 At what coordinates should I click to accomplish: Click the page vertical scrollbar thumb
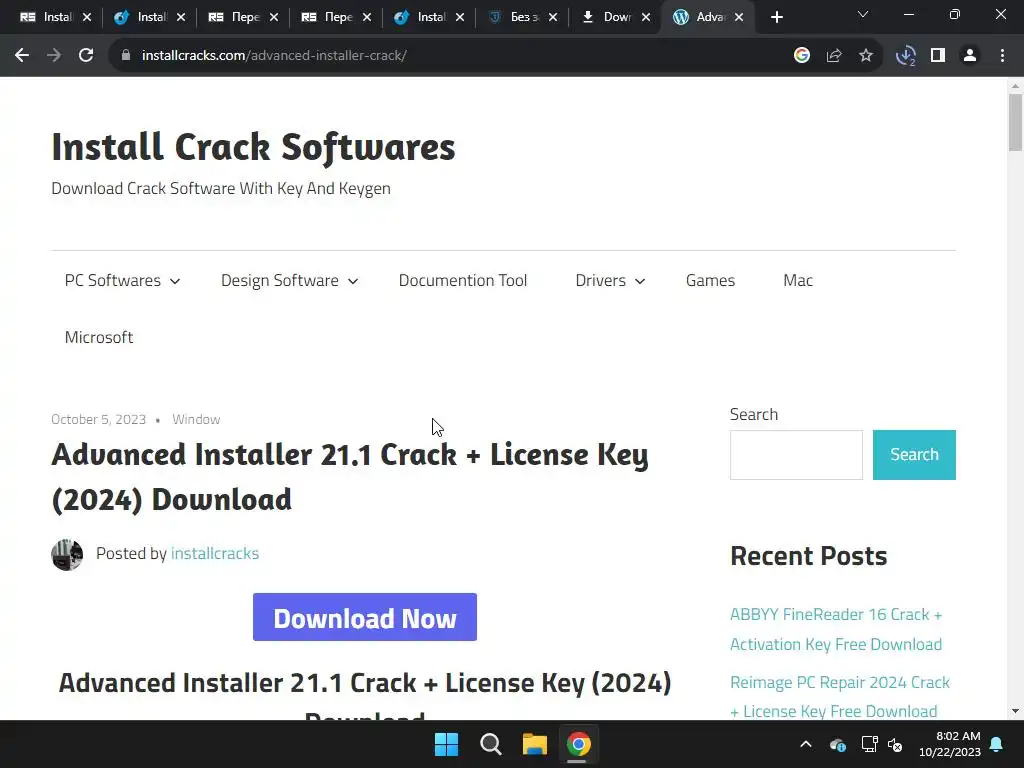click(1015, 122)
